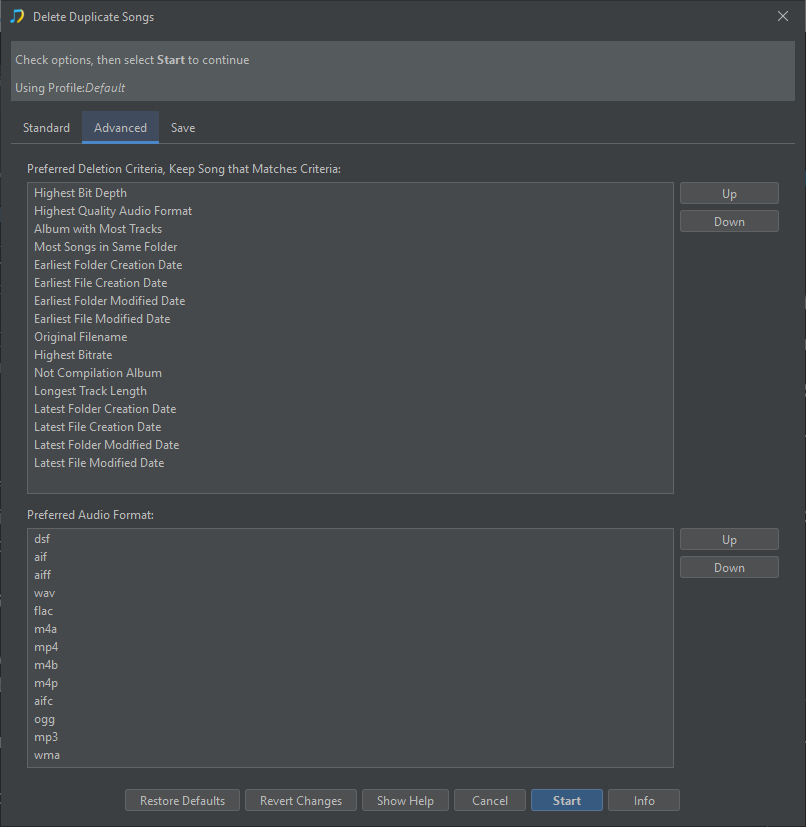Select the m4a audio format
This screenshot has height=827, width=806.
point(350,629)
